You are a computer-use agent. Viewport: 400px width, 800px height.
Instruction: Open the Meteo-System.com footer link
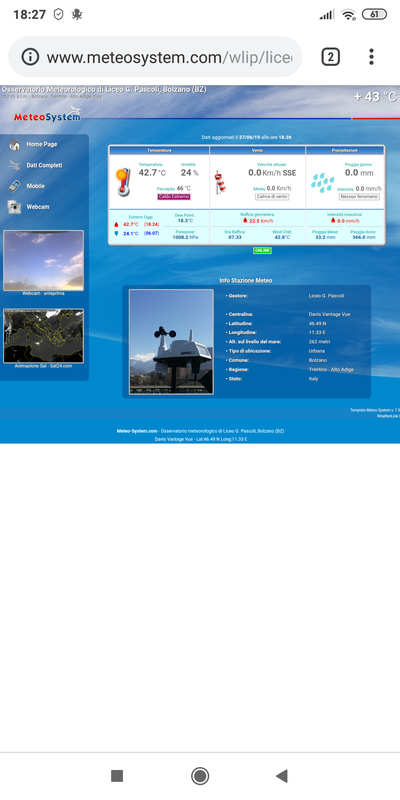coord(137,431)
